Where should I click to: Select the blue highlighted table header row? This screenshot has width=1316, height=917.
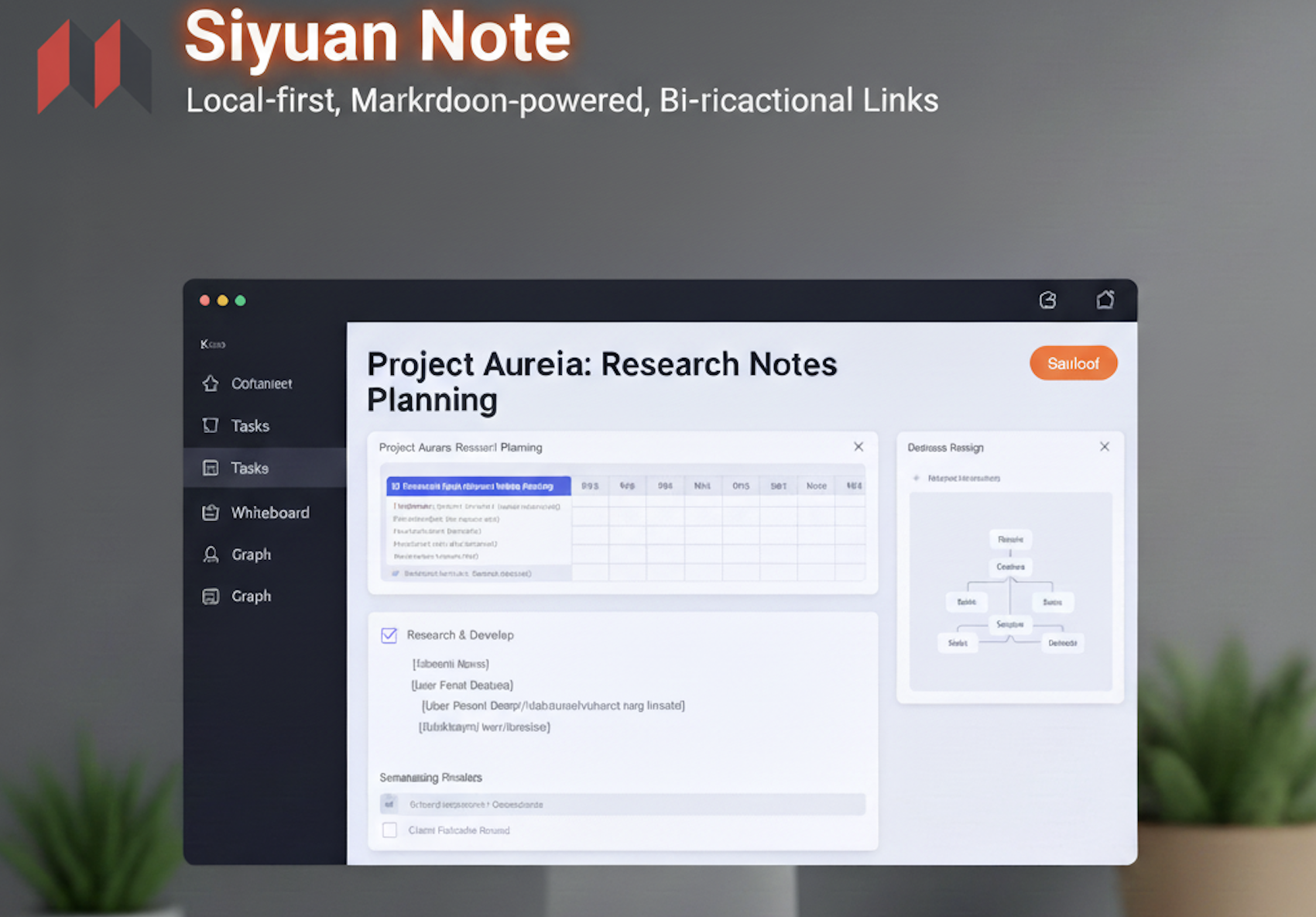[478, 486]
